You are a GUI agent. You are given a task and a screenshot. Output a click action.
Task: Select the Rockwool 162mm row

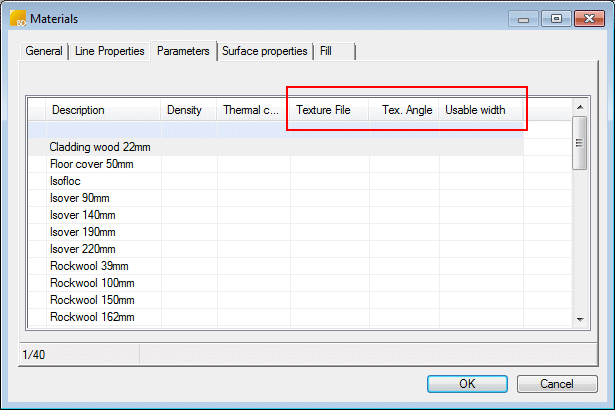[92, 317]
